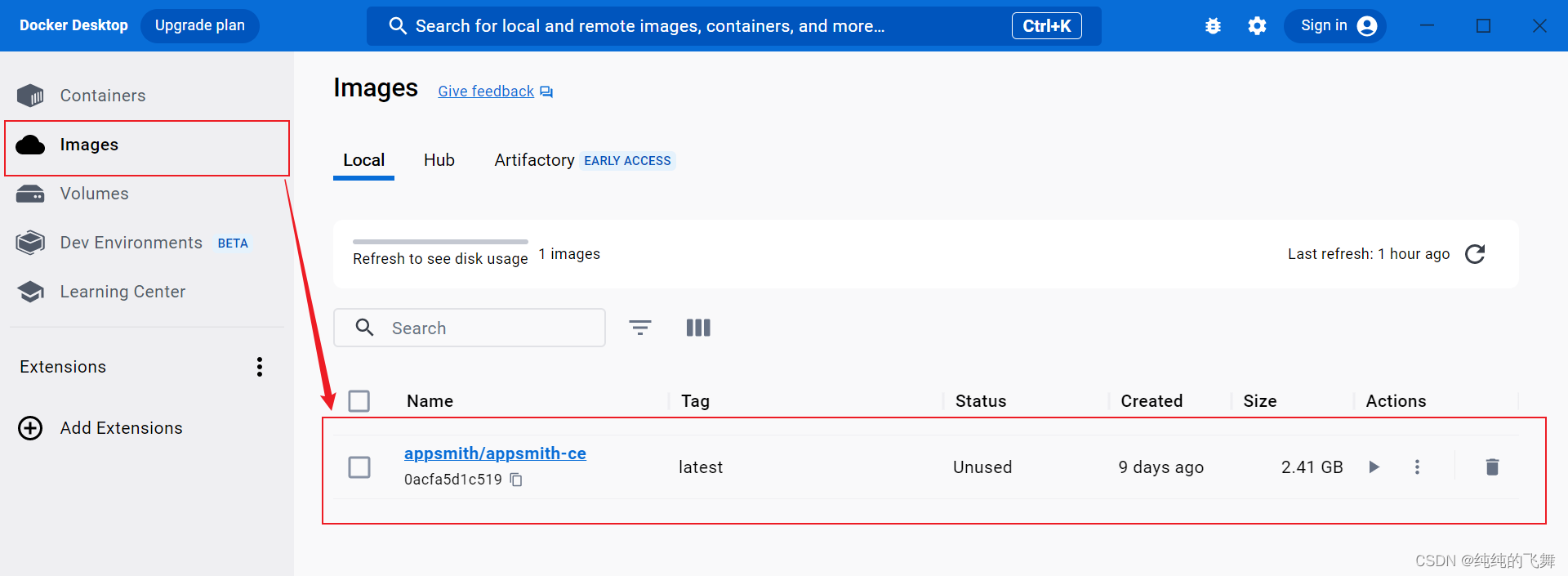Image resolution: width=1568 pixels, height=576 pixels.
Task: Open Extensions three-dot menu
Action: point(260,367)
